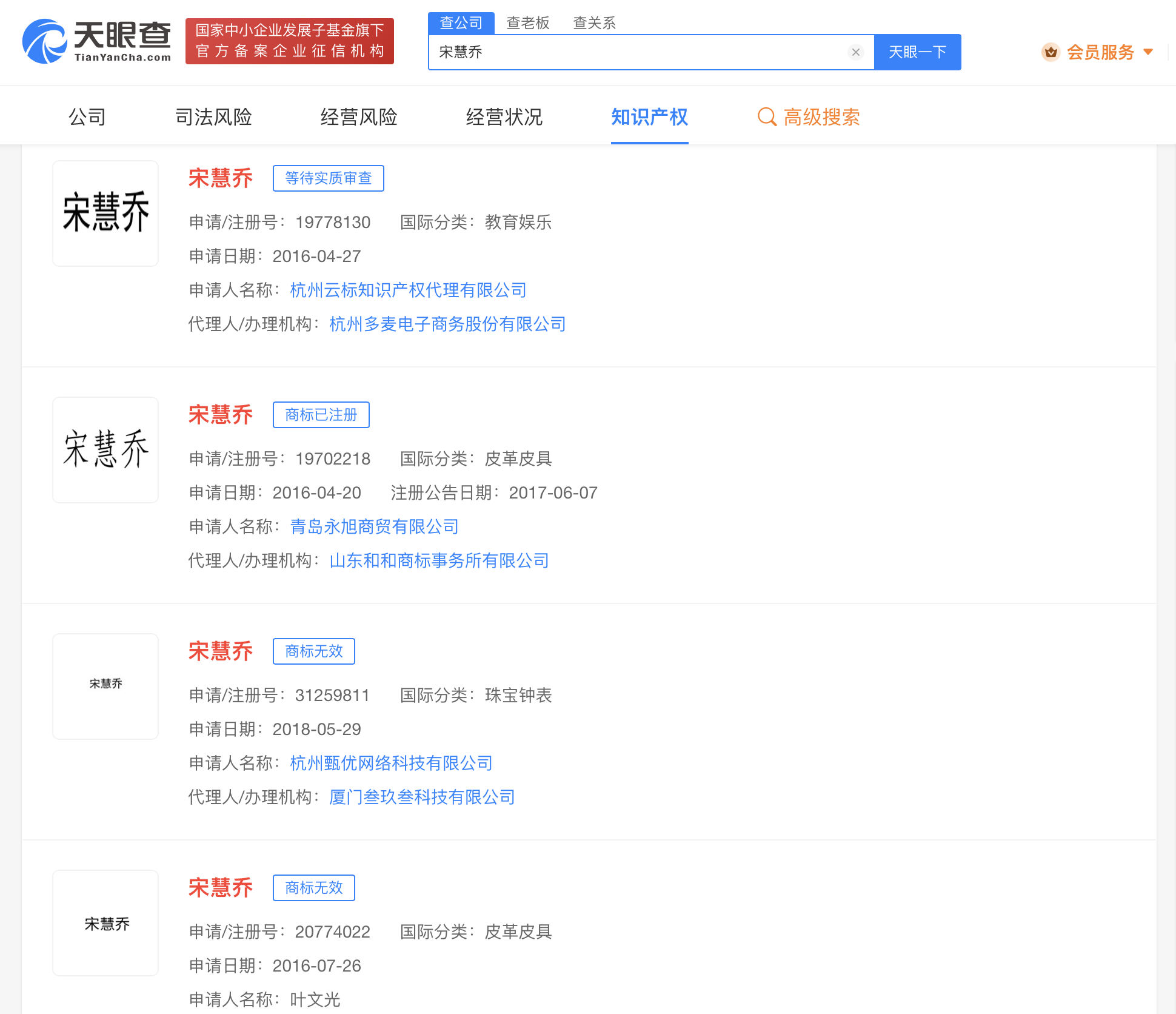Click applicant name 叶文光
Screen dimensions: 1176x1014
(x=315, y=999)
